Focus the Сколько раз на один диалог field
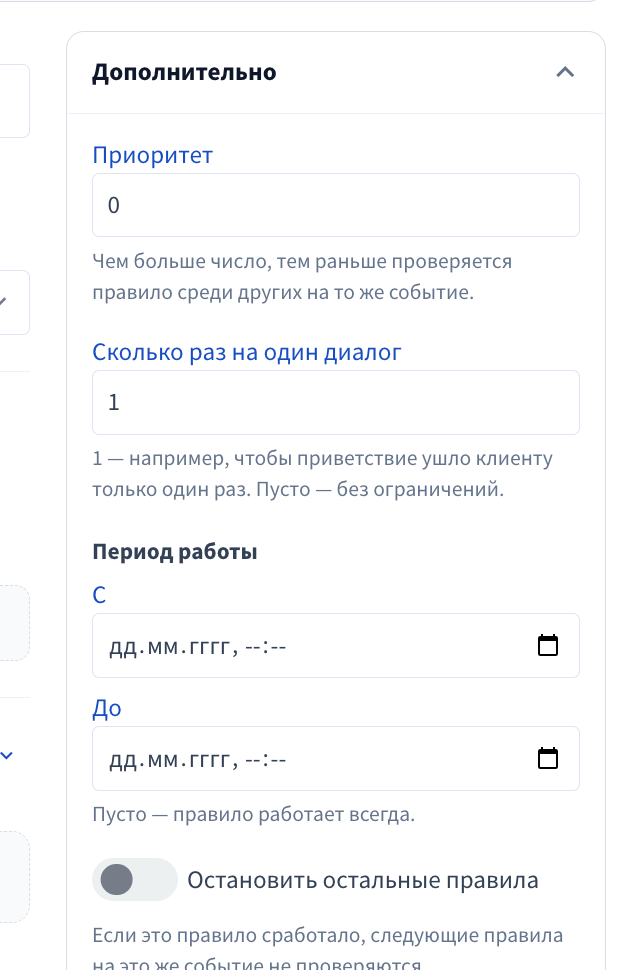The width and height of the screenshot is (620, 970). pos(335,402)
